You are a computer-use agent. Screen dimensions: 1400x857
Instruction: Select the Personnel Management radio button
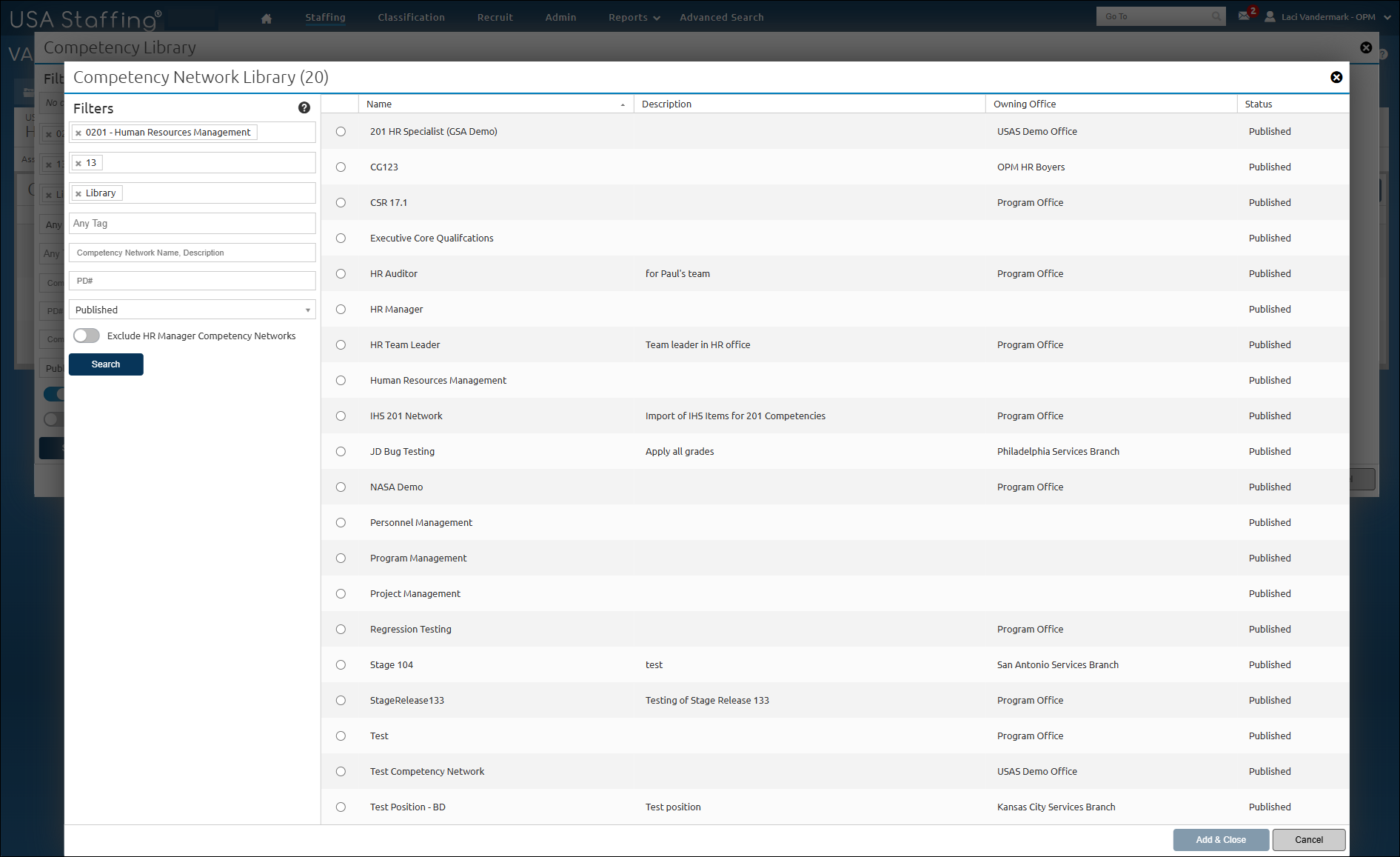(x=341, y=522)
